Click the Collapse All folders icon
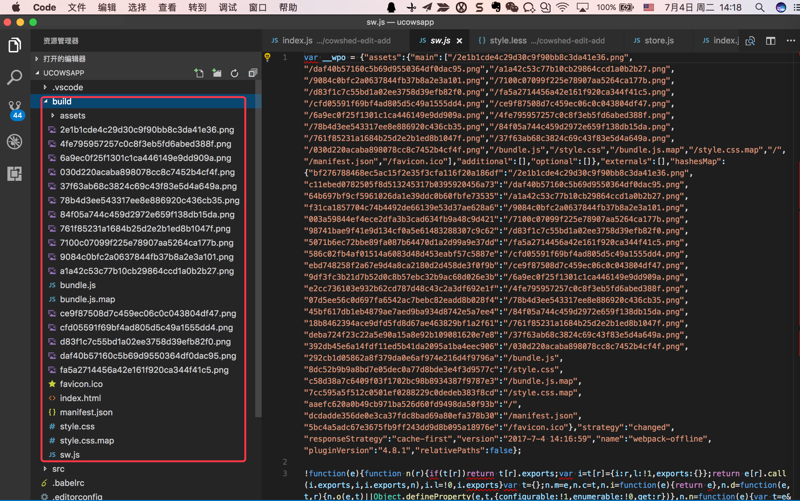 click(x=253, y=73)
